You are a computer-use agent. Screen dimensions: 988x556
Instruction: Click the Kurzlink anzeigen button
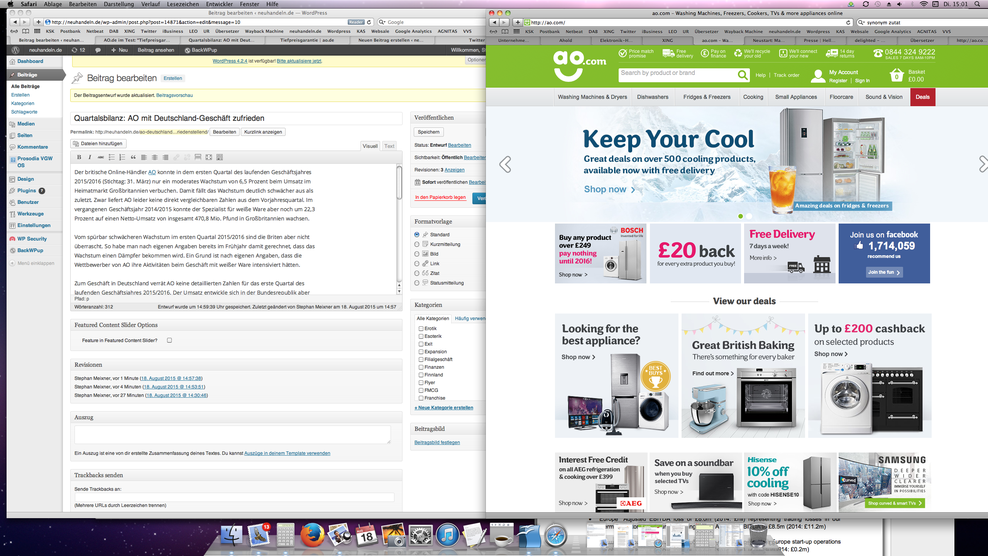(x=263, y=132)
